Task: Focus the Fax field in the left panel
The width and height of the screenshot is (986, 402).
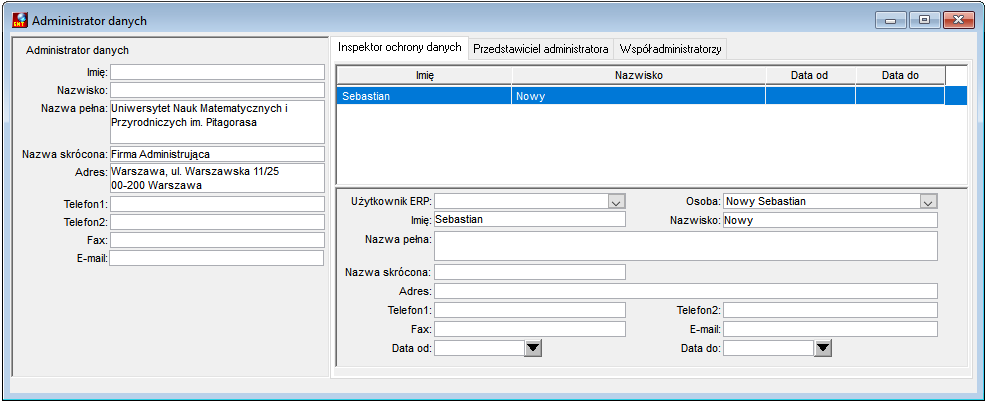Action: (x=218, y=240)
